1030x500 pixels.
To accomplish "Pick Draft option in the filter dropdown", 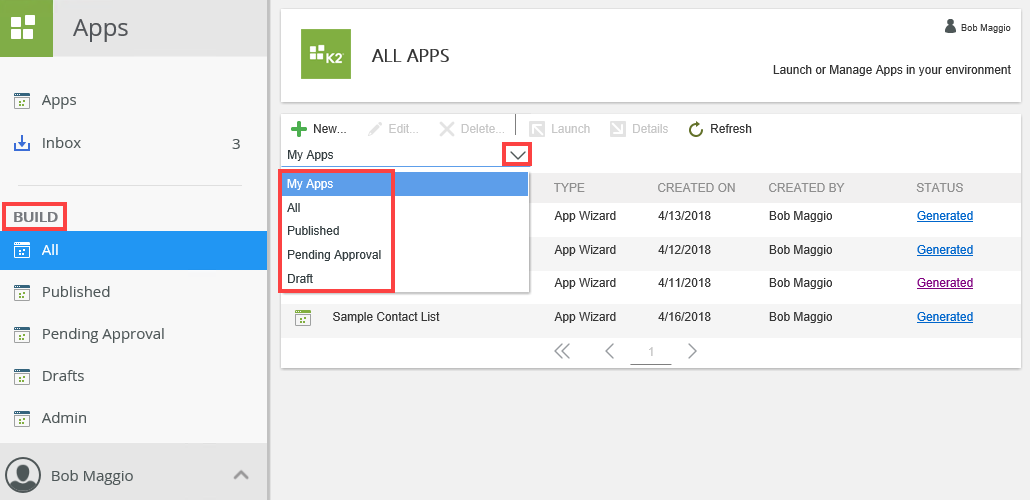I will coord(300,279).
